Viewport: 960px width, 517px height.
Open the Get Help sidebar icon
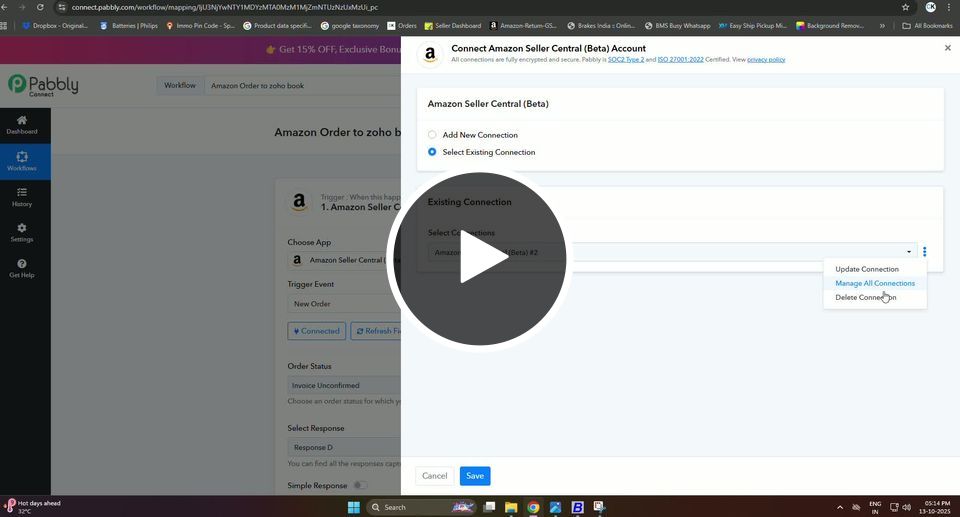pyautogui.click(x=22, y=268)
